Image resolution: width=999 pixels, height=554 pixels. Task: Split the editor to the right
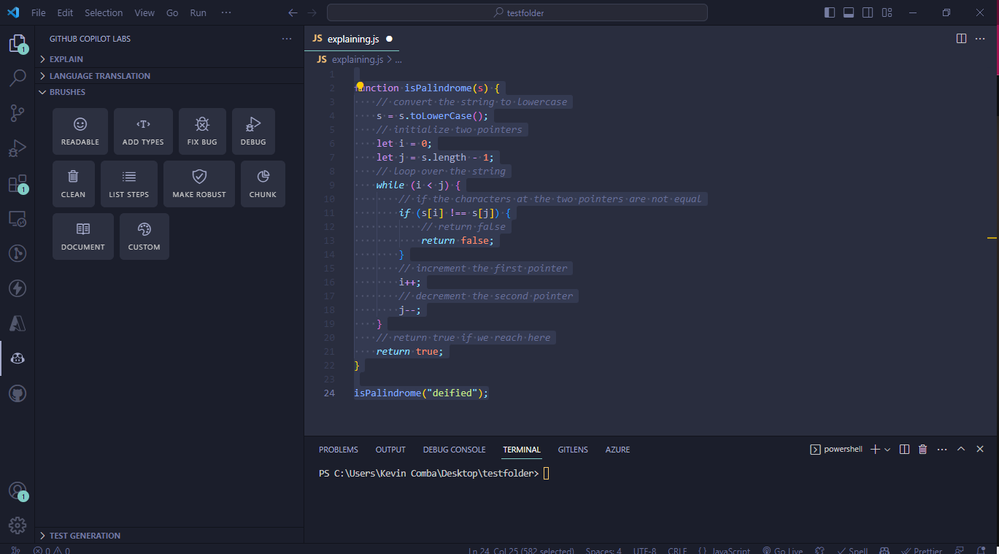[x=961, y=39]
